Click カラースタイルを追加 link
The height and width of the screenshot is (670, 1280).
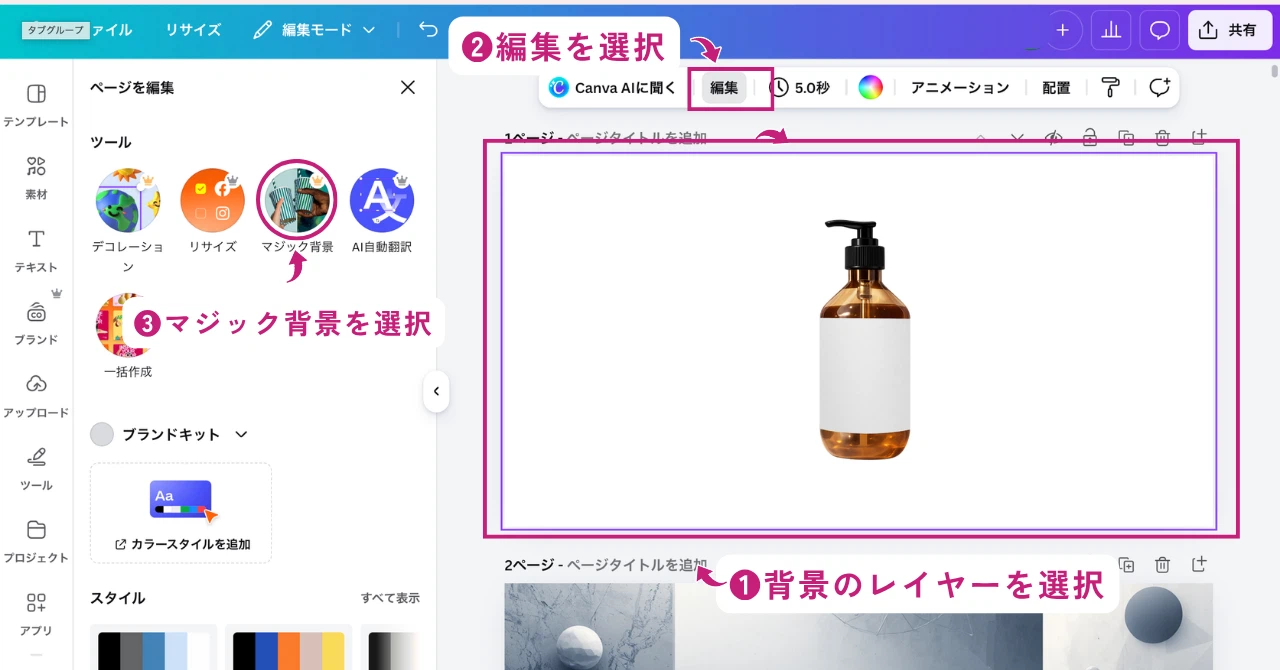click(x=181, y=545)
